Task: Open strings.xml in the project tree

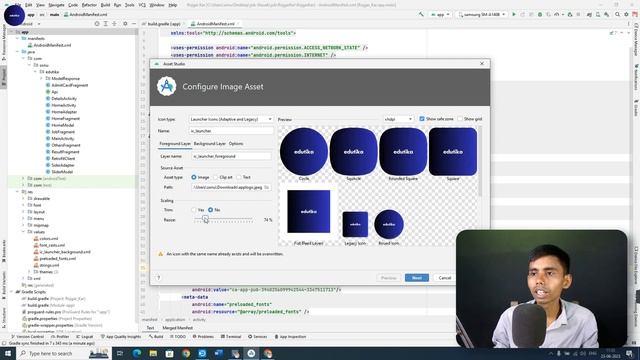Action: click(49, 265)
